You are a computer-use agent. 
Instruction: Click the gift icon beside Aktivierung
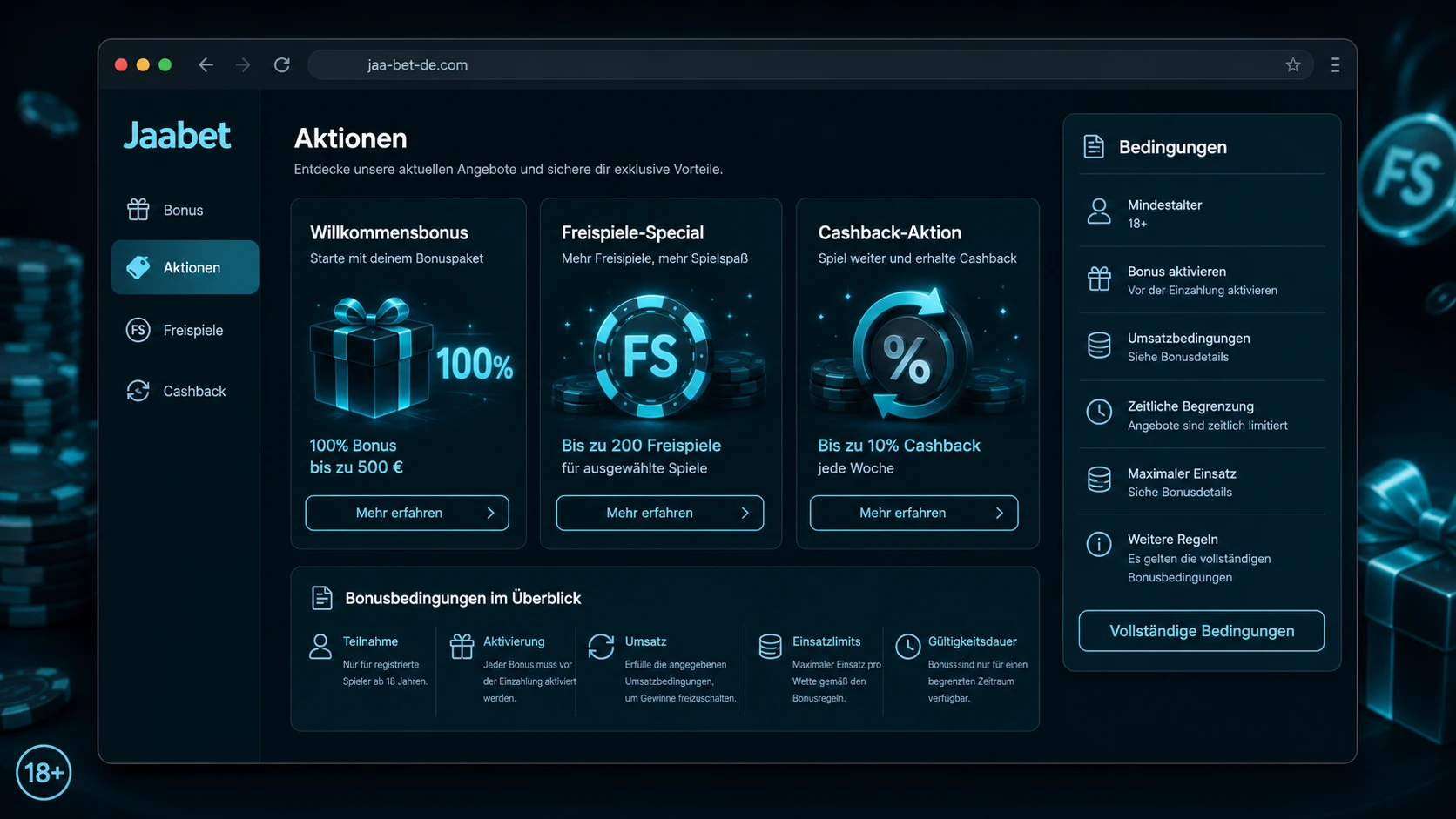462,646
